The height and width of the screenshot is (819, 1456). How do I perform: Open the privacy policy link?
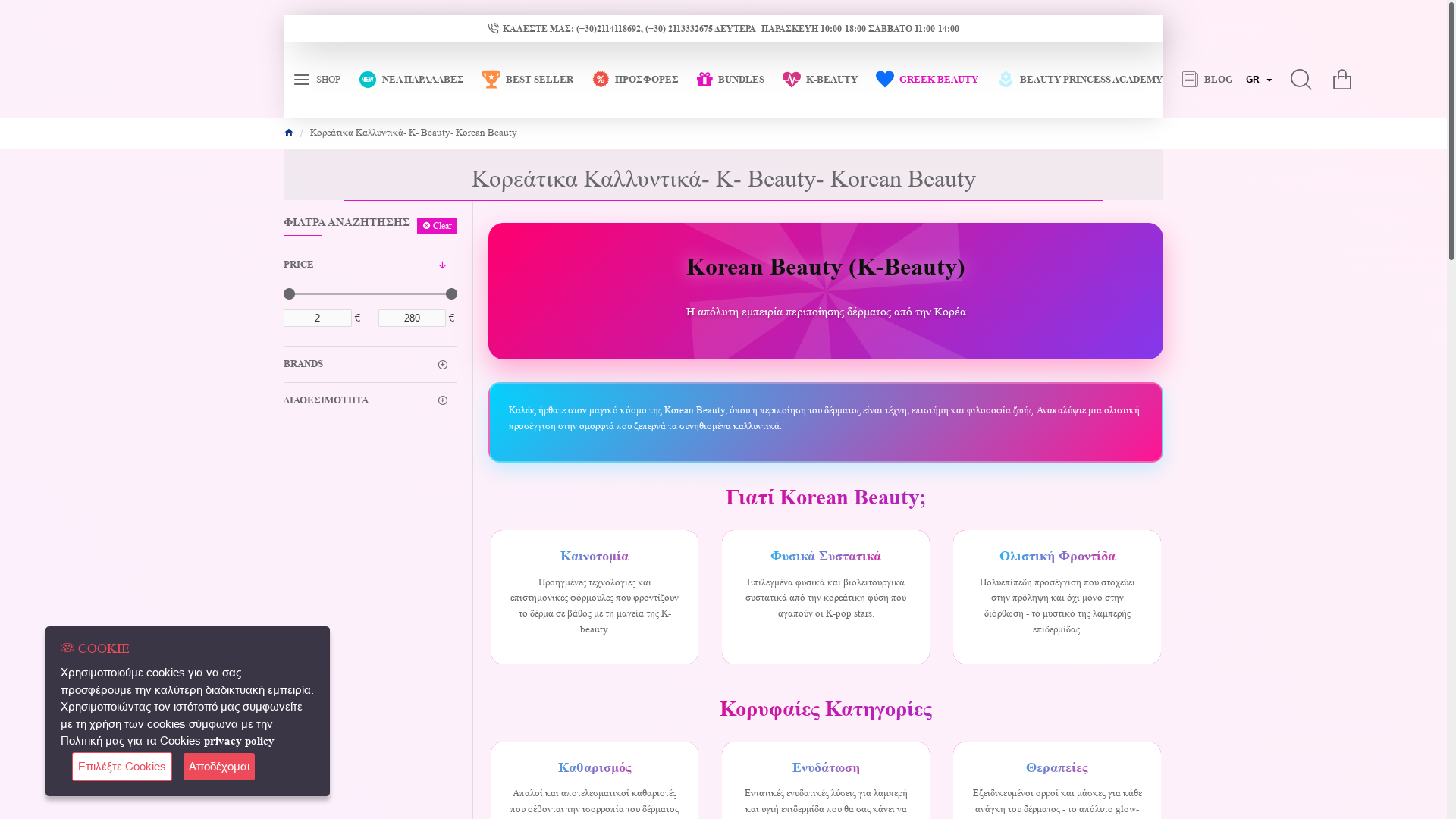pyautogui.click(x=239, y=742)
